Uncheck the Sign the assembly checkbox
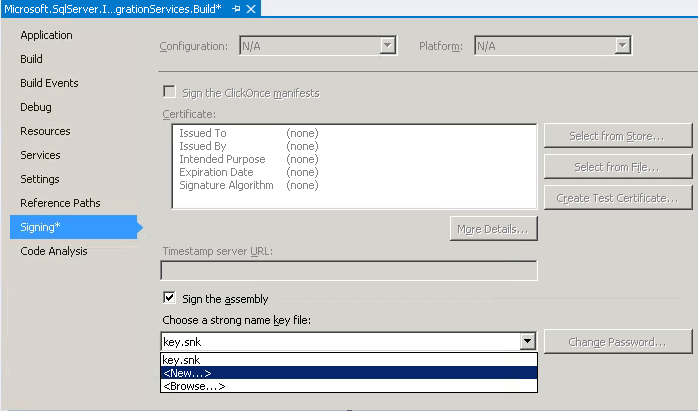Screen dimensions: 698x411 169,297
